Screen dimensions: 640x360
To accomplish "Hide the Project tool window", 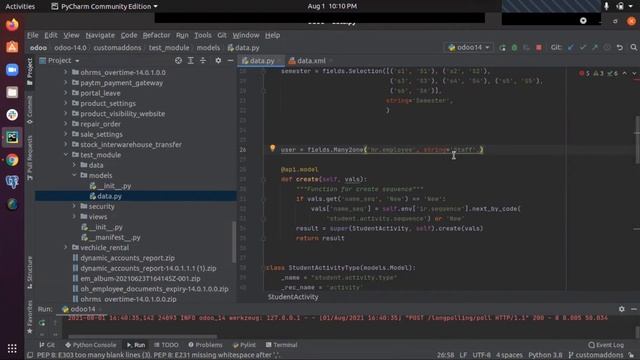I will (230, 60).
